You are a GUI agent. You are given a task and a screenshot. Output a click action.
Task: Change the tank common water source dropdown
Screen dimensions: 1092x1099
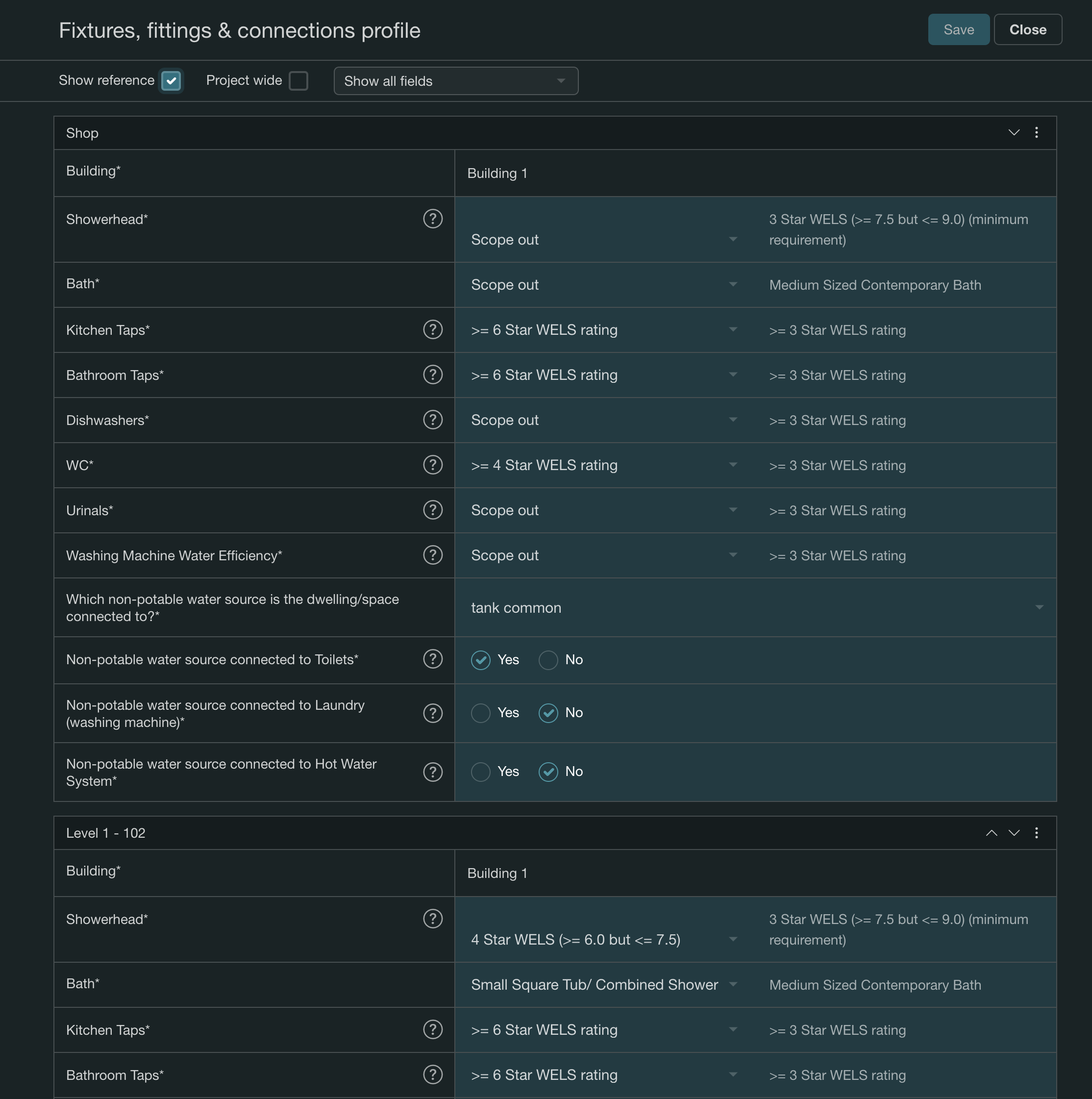tap(755, 607)
